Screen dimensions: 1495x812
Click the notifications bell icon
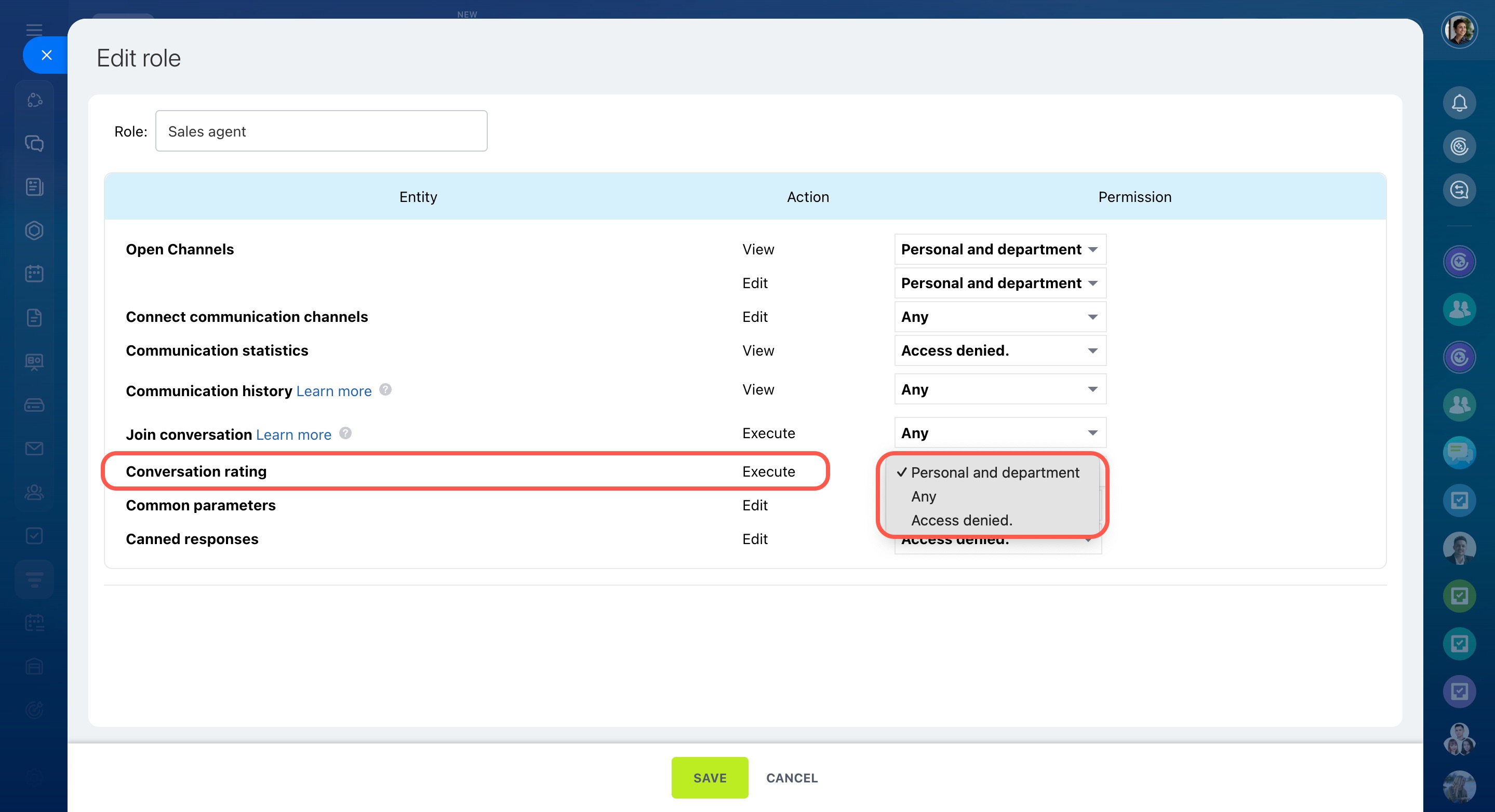point(1459,103)
